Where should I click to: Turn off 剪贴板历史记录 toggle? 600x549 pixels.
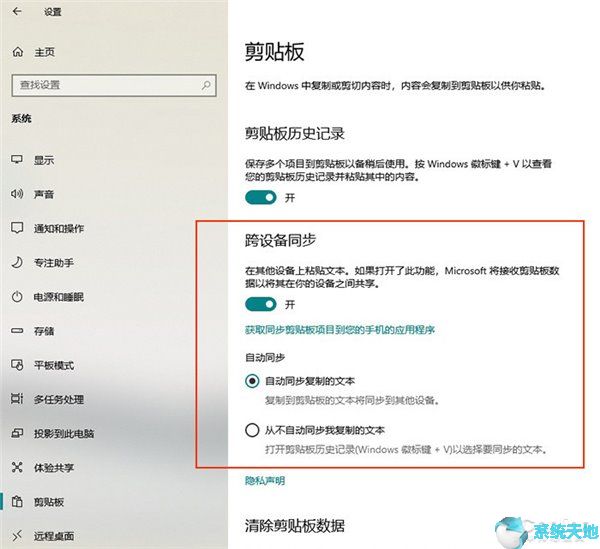pyautogui.click(x=261, y=197)
